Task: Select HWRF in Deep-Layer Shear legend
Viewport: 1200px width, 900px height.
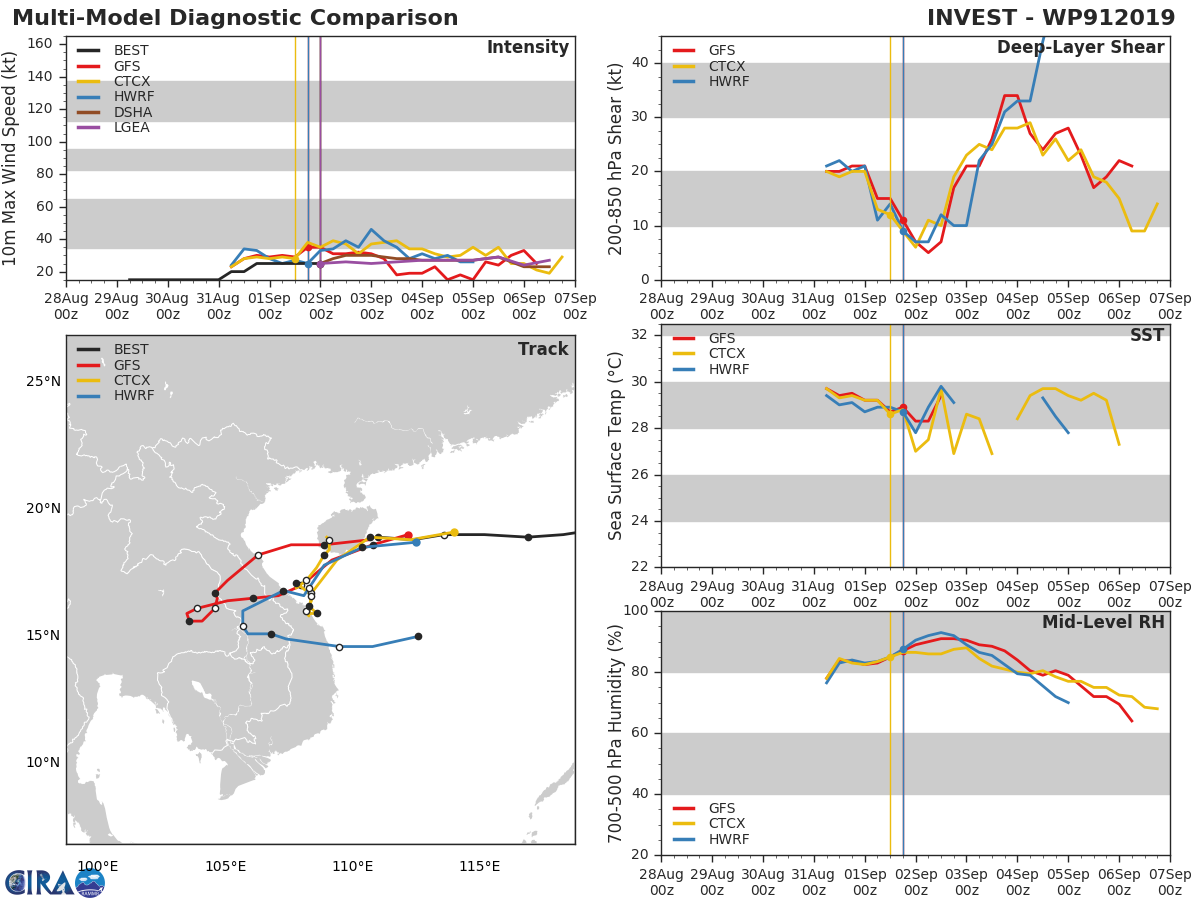Action: coord(711,81)
